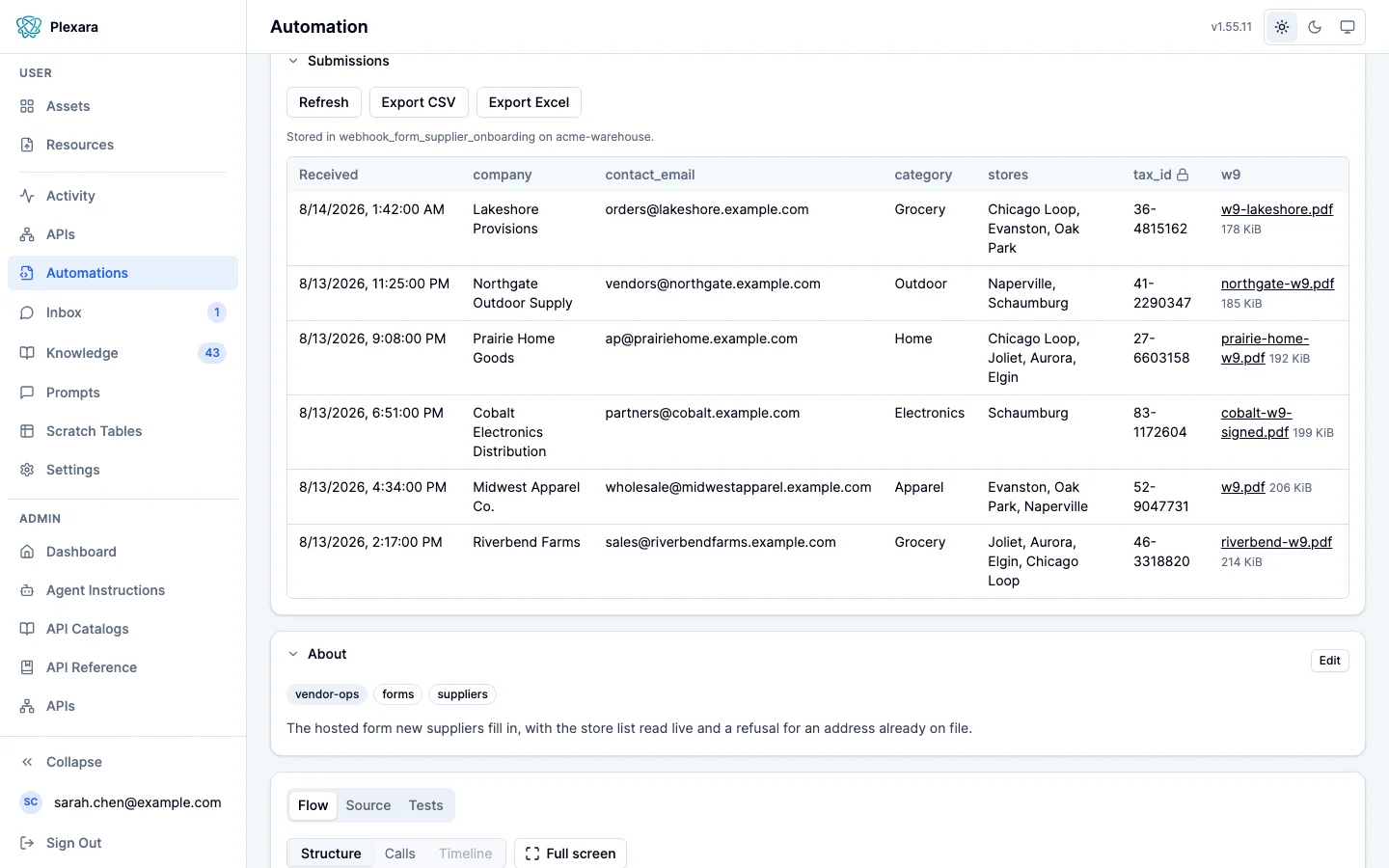
Task: Switch to system theme
Action: tap(1348, 27)
